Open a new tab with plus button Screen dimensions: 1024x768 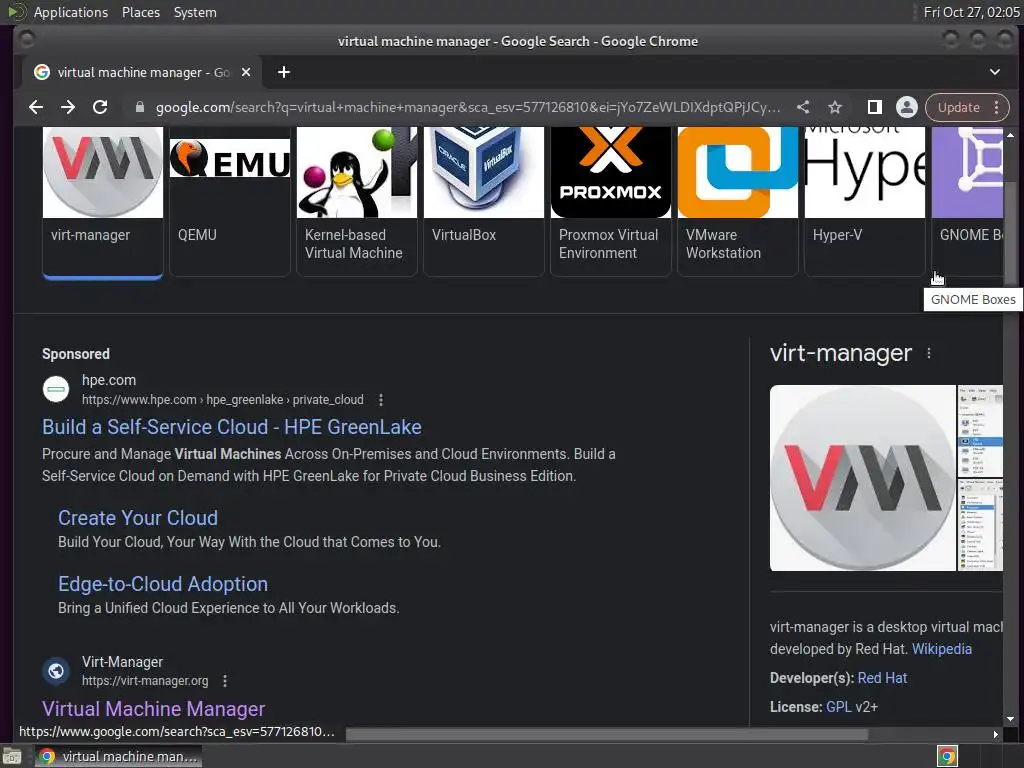tap(283, 72)
